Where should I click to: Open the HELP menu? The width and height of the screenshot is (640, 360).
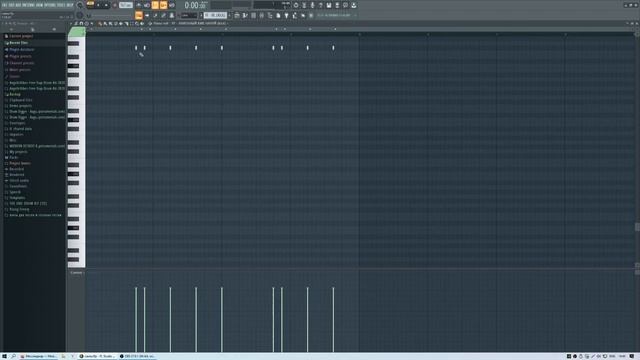pyautogui.click(x=70, y=5)
